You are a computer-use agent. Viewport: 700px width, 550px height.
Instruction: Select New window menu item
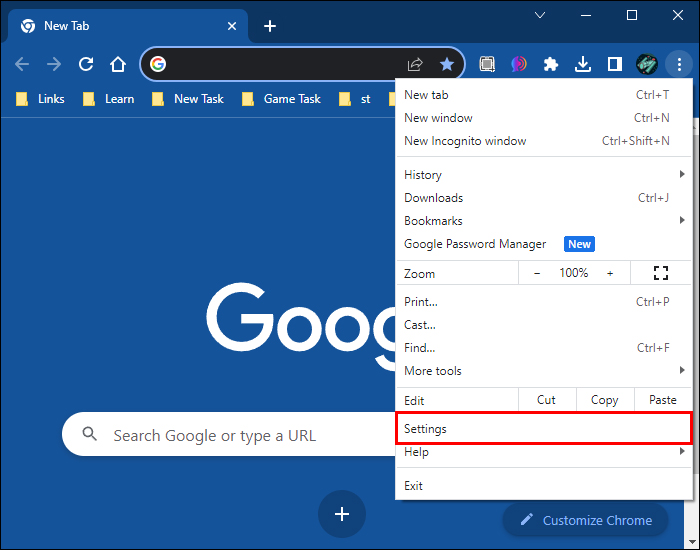tap(544, 118)
